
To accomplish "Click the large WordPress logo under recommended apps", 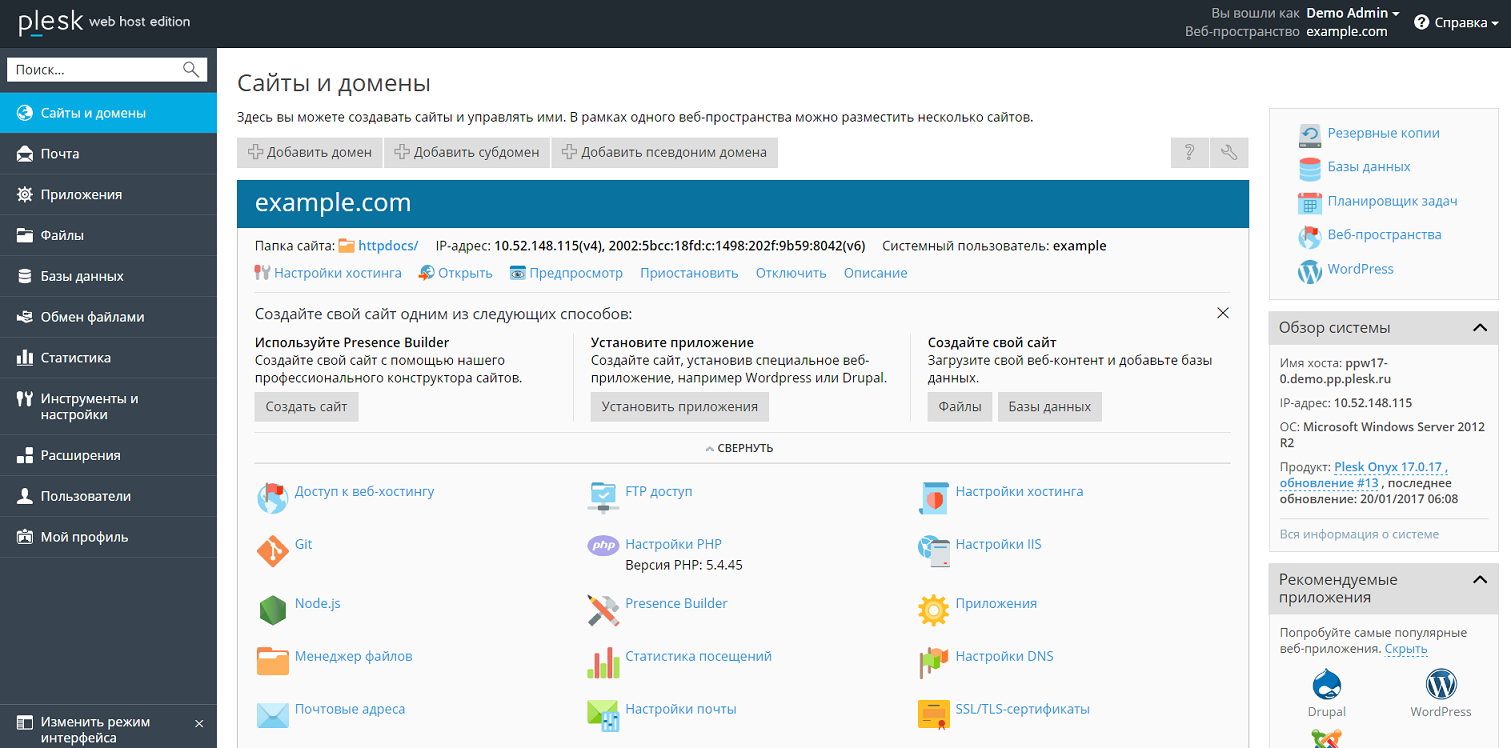I will point(1441,685).
